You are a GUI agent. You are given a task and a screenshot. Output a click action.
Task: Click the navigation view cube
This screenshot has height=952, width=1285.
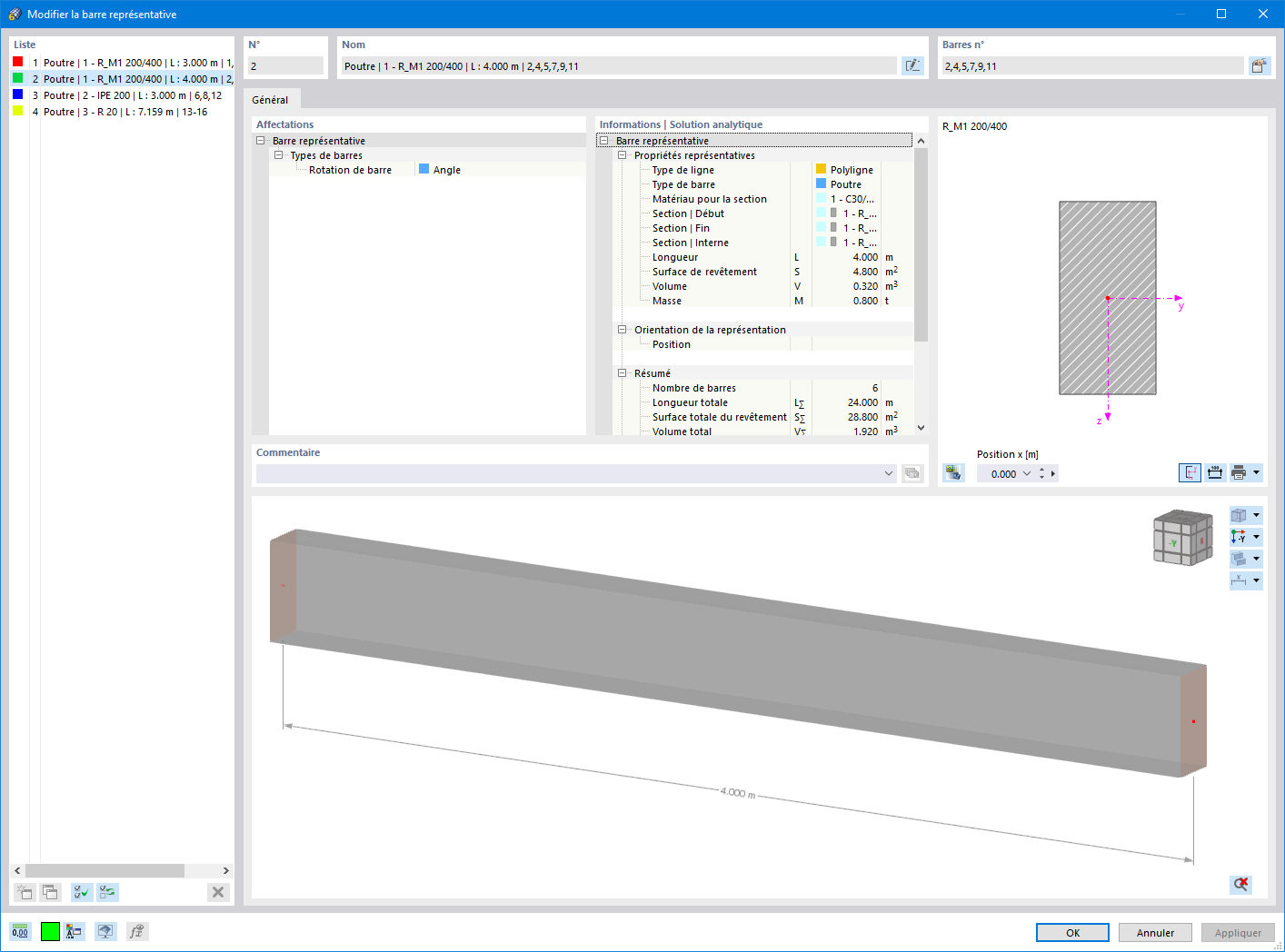pos(1182,537)
